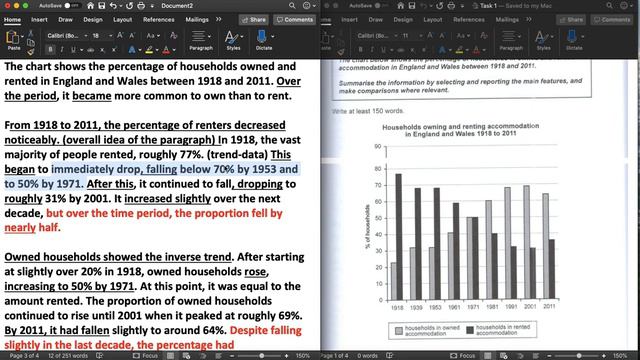
Task: Apply superscript in Document2 ribbon
Action: pyautogui.click(x=114, y=50)
